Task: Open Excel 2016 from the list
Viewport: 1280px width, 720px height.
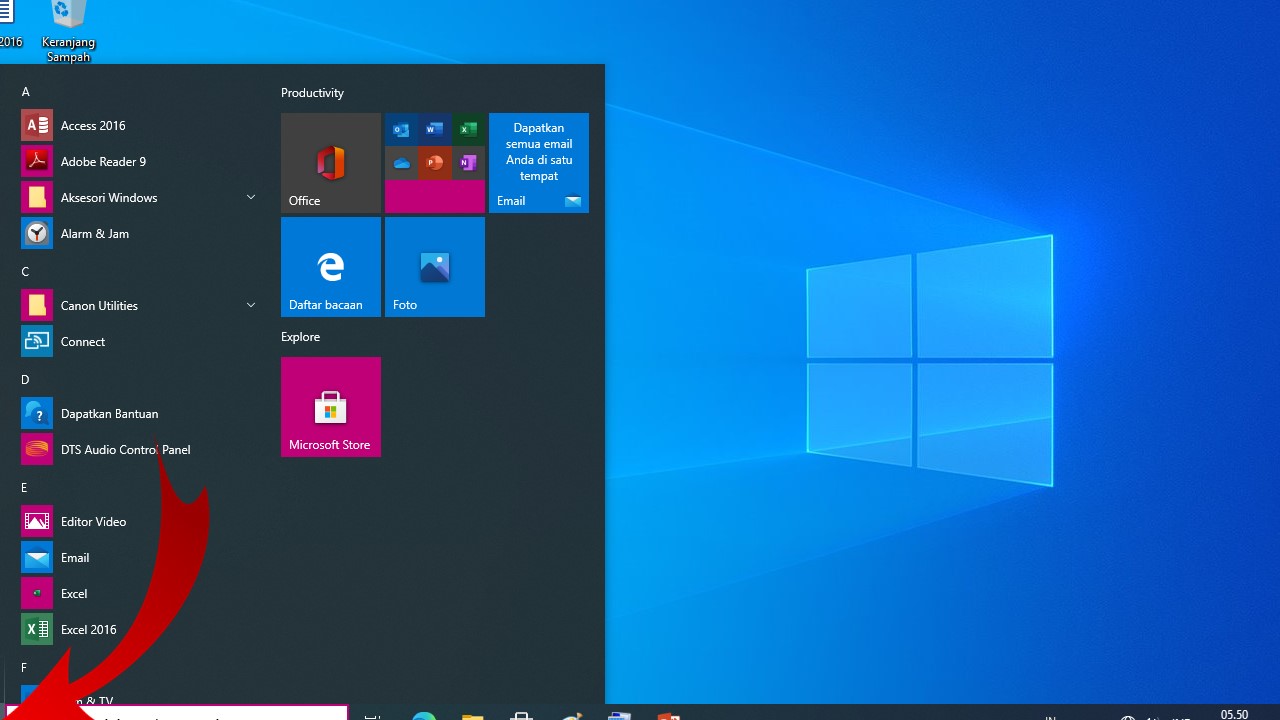Action: click(x=138, y=629)
